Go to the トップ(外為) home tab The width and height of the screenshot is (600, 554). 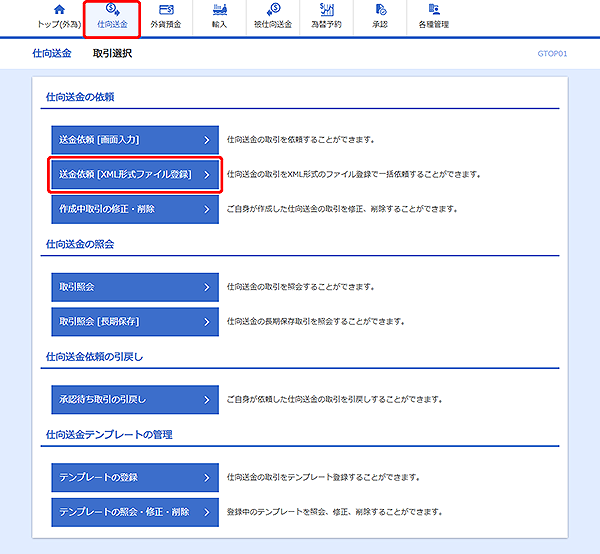(59, 18)
